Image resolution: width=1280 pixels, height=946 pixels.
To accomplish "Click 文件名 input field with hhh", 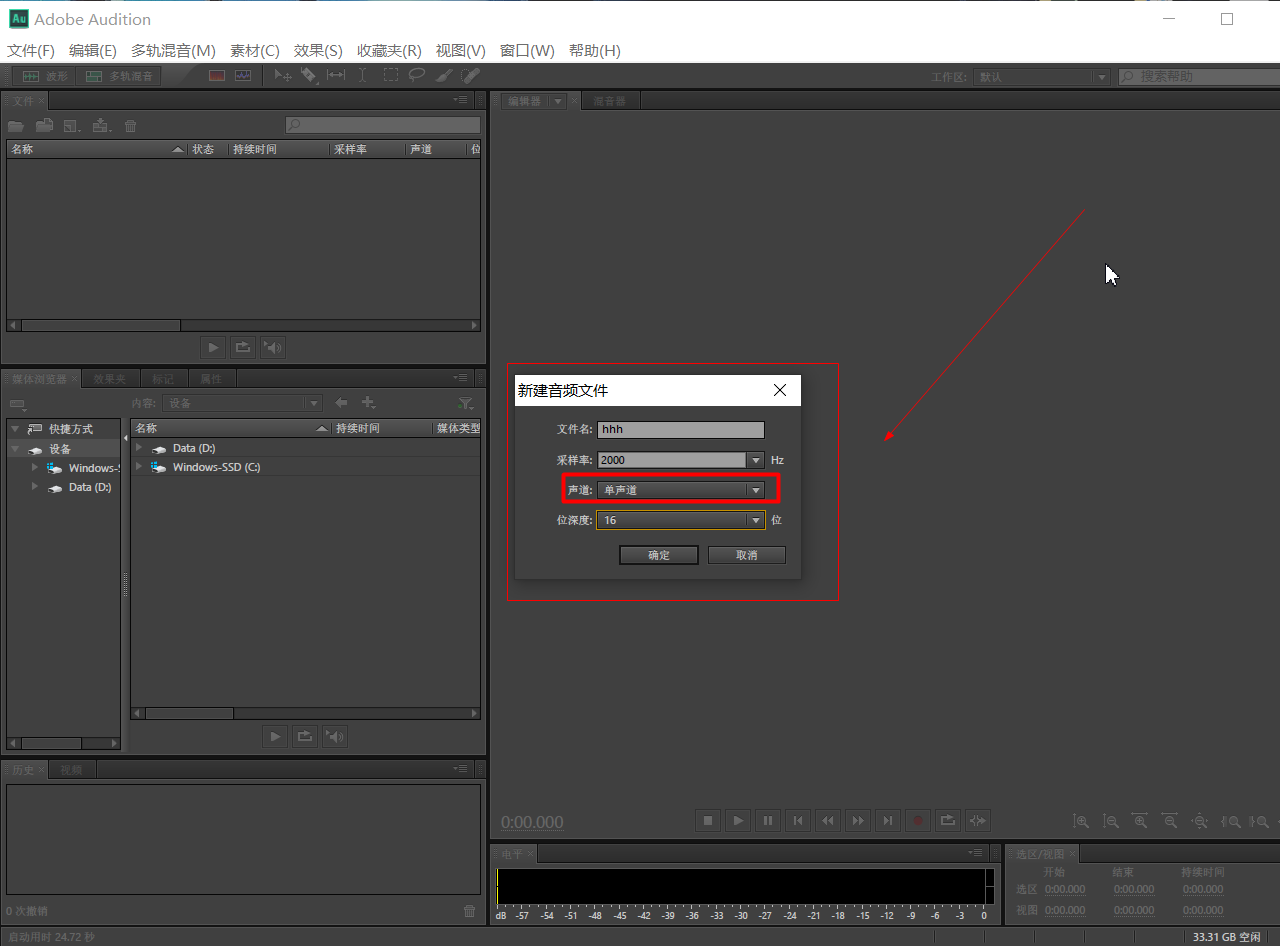I will 681,429.
